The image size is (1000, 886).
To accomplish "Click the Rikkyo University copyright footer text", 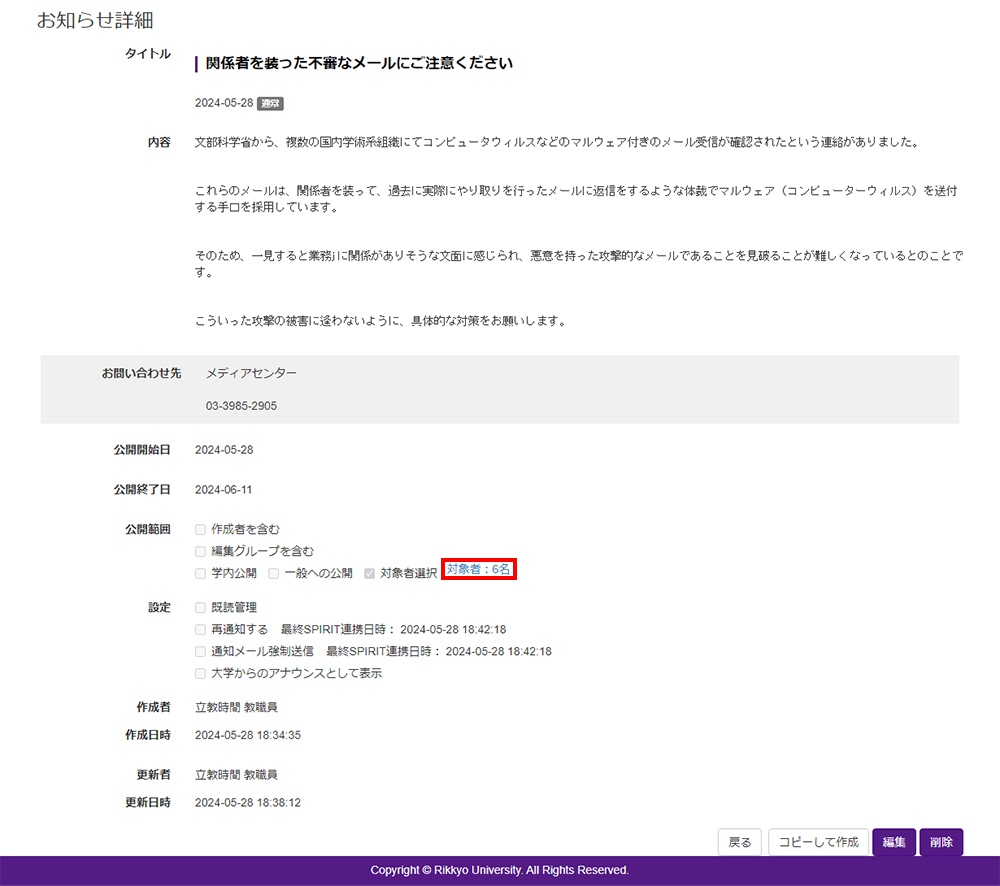I will (499, 870).
